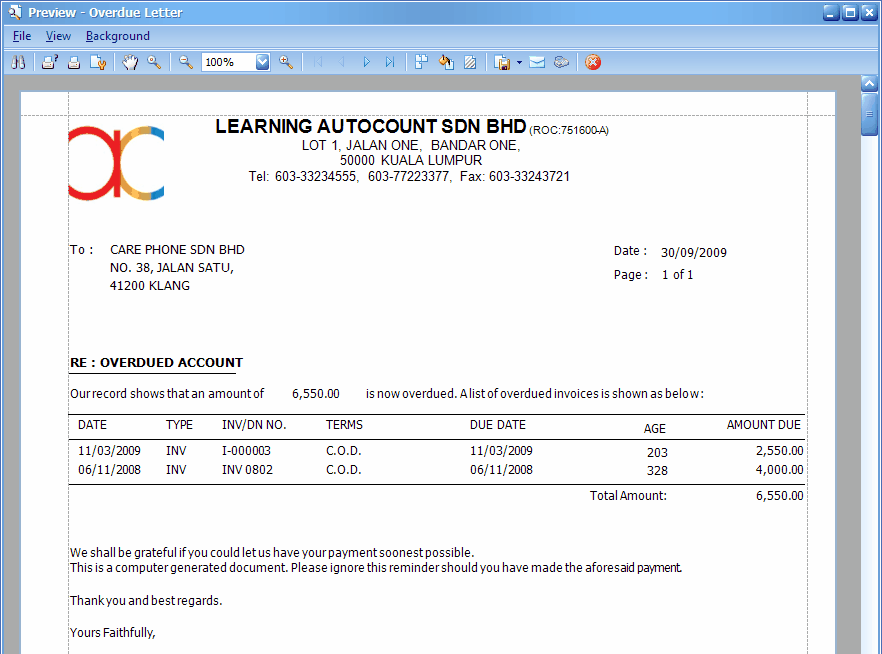Click the send by e-mail envelope icon
882x654 pixels.
click(537, 62)
